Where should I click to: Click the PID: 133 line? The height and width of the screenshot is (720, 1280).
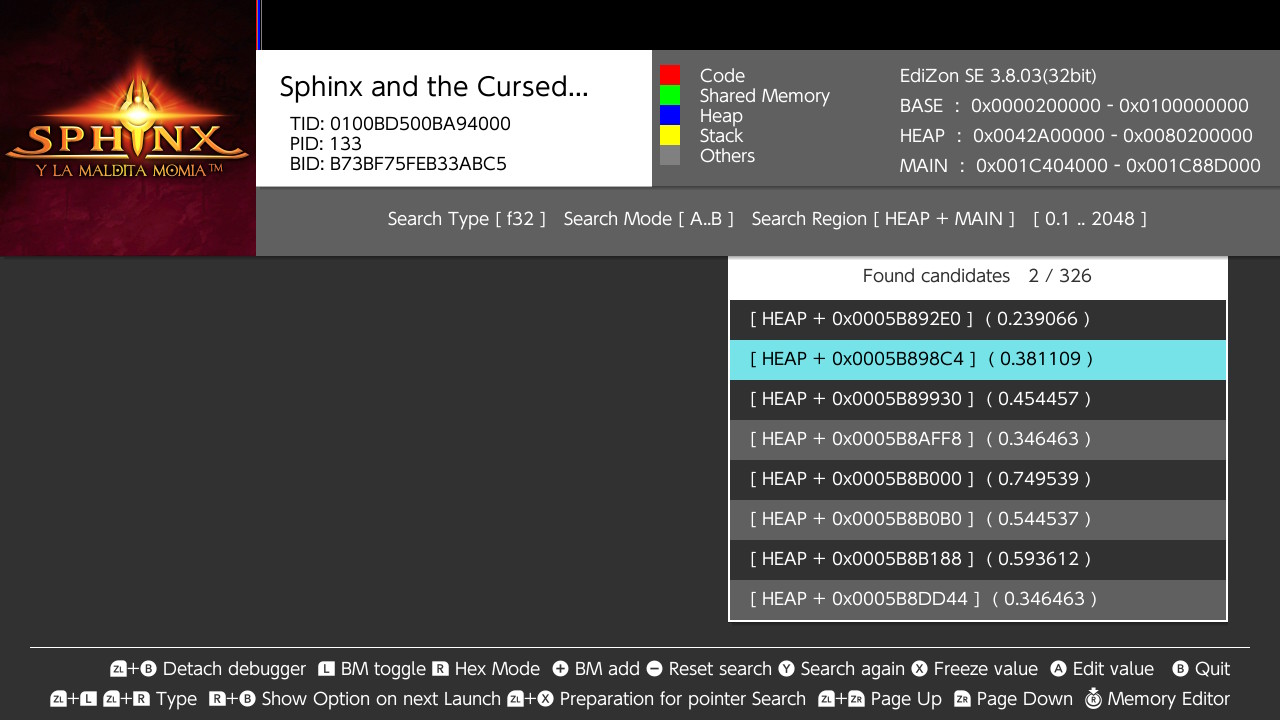326,144
